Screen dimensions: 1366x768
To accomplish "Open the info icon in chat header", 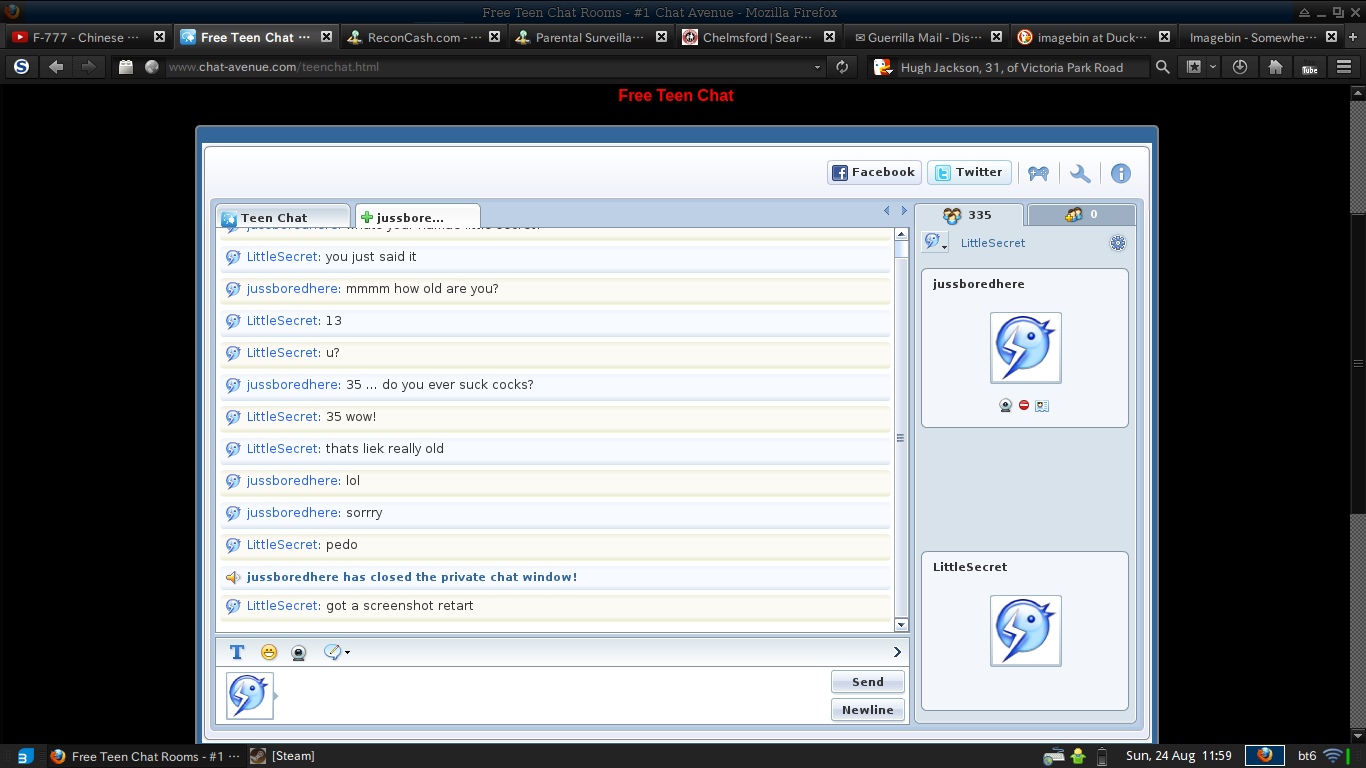I will pyautogui.click(x=1121, y=173).
